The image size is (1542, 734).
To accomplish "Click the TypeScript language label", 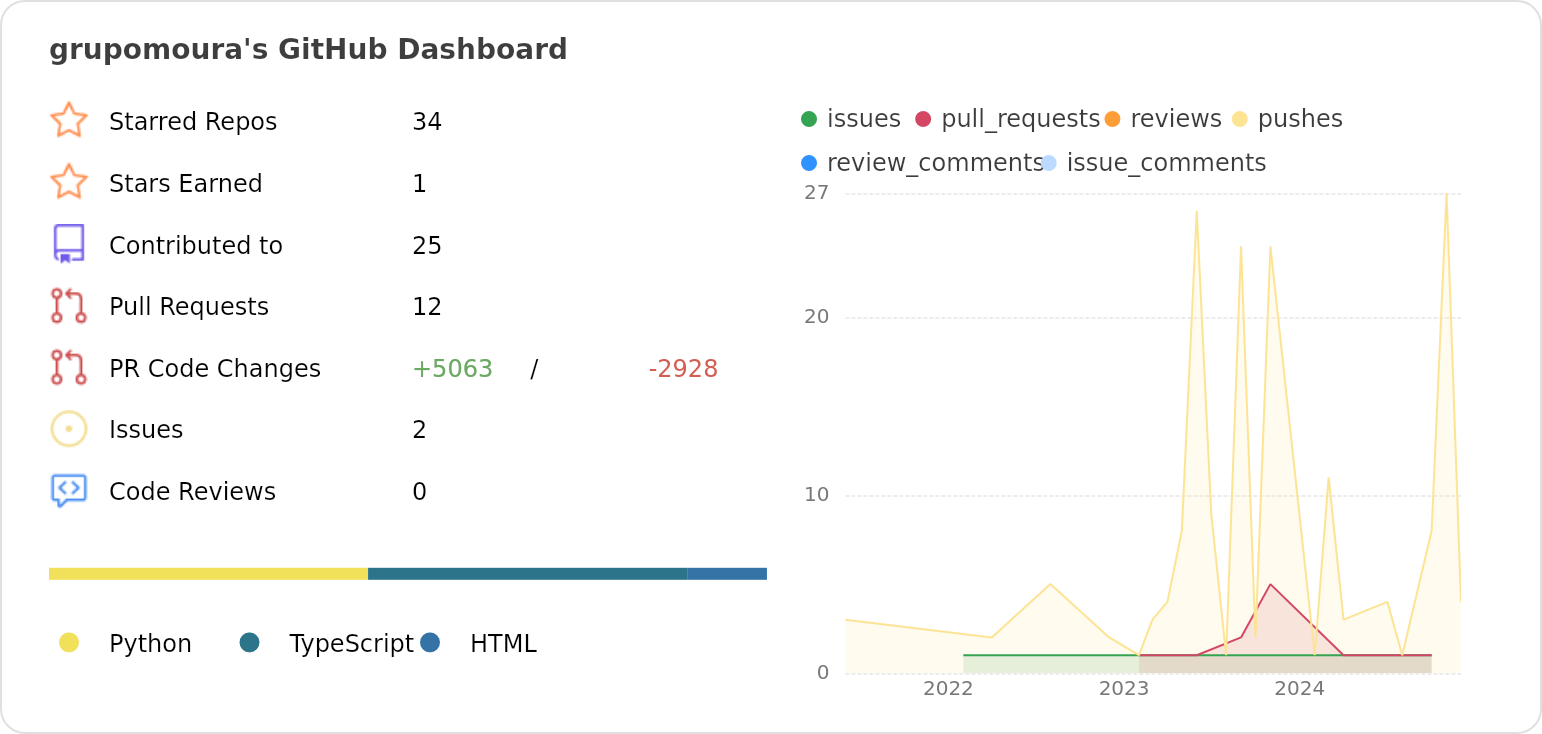I will click(351, 644).
